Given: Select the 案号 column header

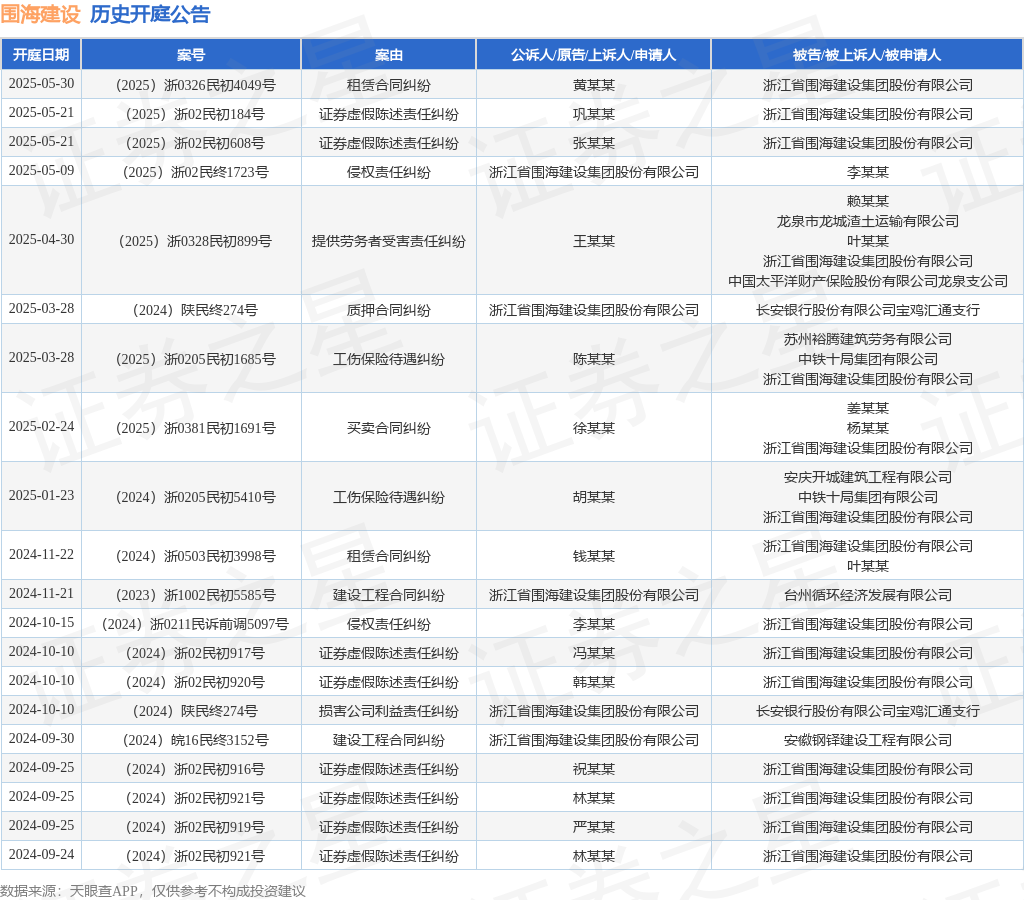Looking at the screenshot, I should [x=191, y=55].
